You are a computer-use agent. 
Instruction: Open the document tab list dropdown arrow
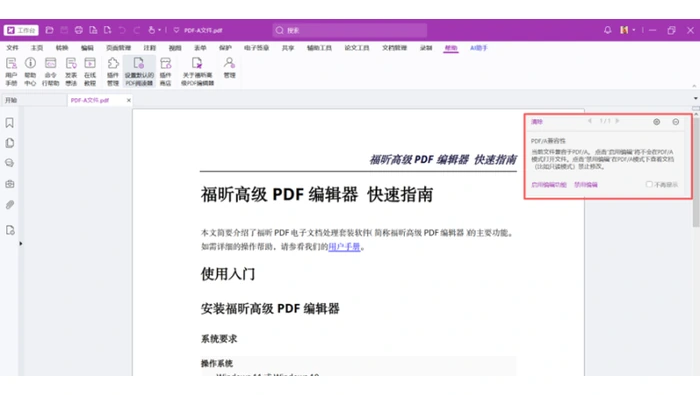[696, 98]
